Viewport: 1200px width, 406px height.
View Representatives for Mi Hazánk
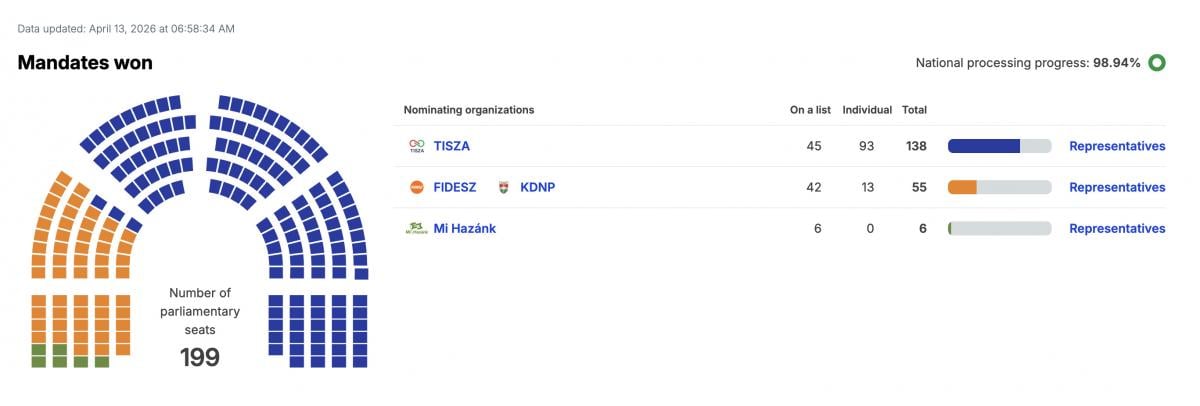pyautogui.click(x=1117, y=228)
